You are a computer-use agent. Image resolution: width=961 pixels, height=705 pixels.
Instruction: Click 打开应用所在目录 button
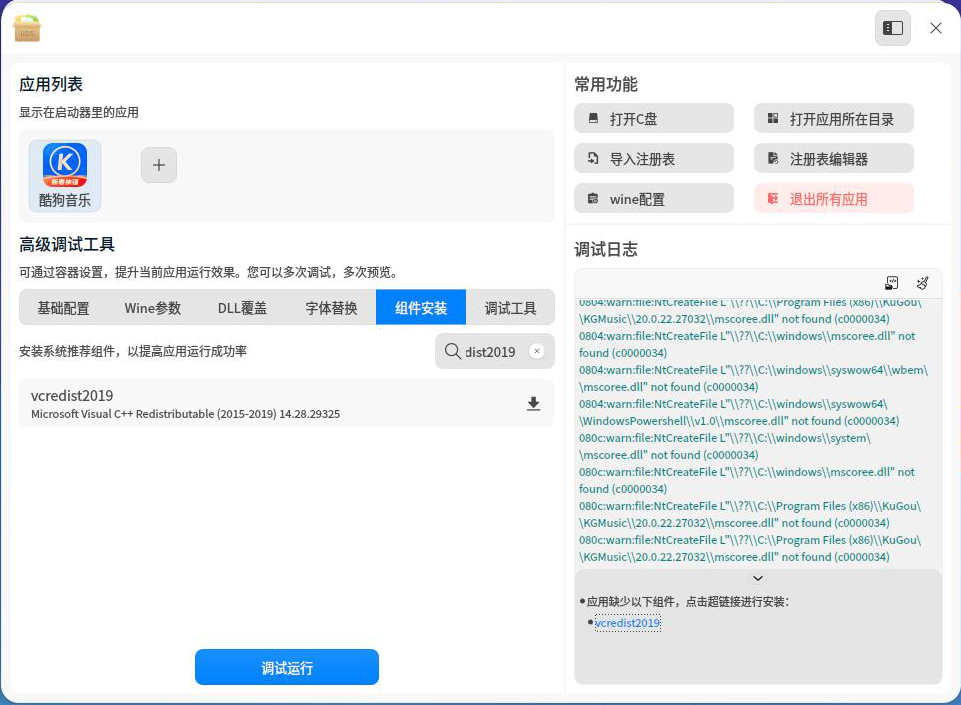pyautogui.click(x=834, y=118)
